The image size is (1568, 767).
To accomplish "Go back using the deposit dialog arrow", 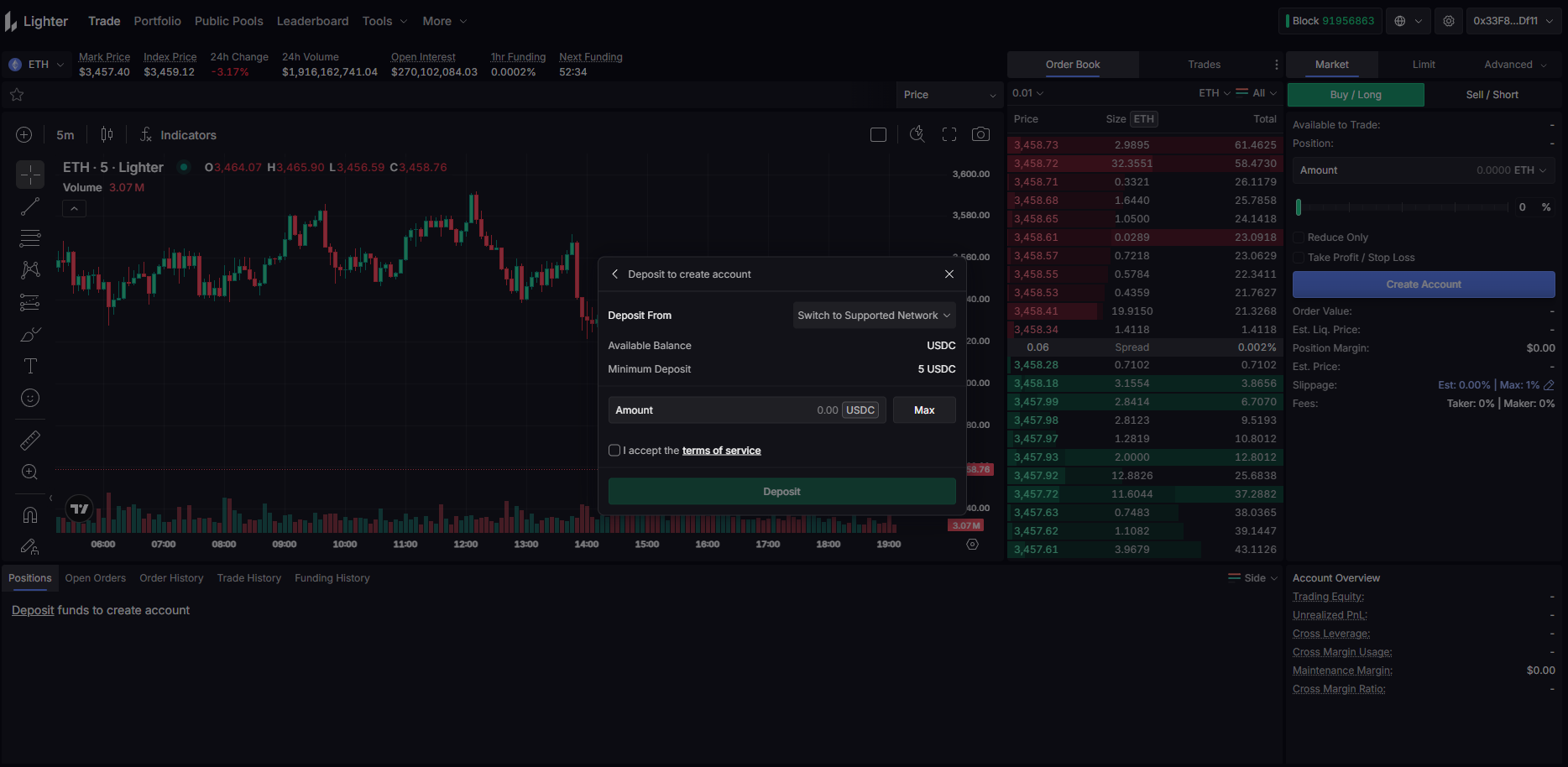I will coord(615,274).
